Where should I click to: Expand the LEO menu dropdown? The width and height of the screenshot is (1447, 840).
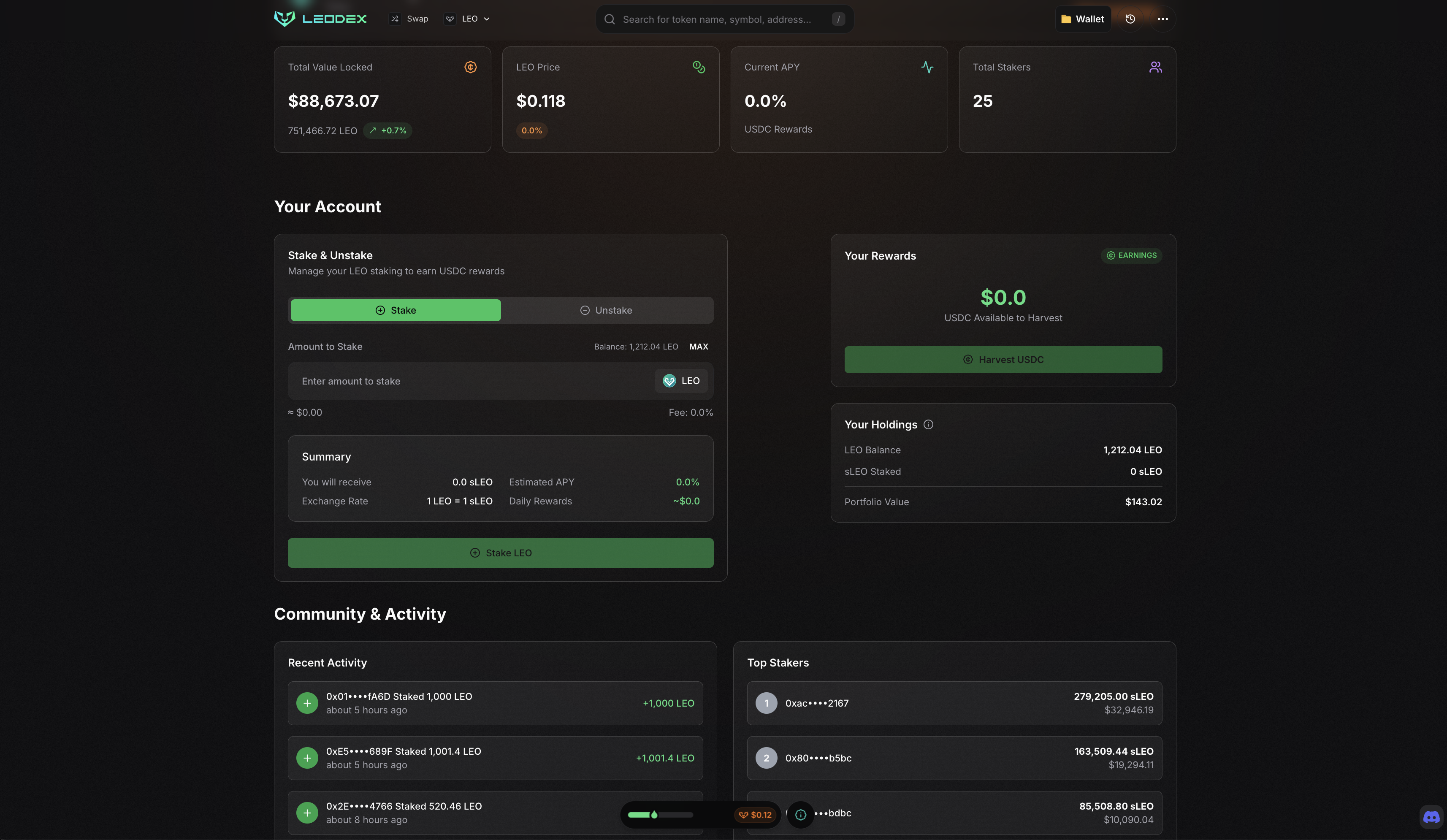coord(467,19)
